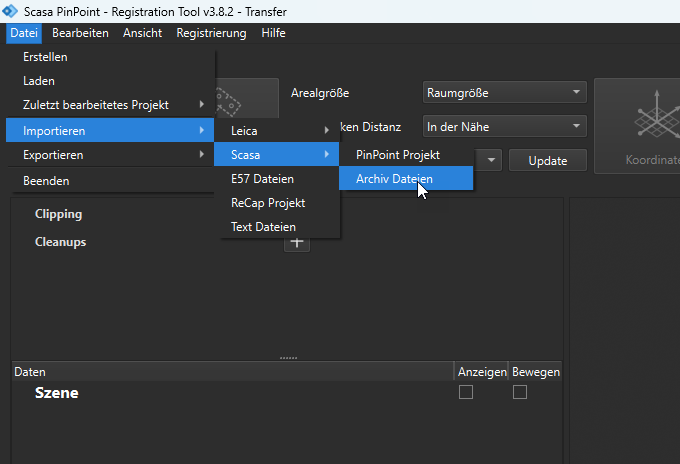The height and width of the screenshot is (464, 680).
Task: Import a ReCap Projekt
Action: (277, 203)
